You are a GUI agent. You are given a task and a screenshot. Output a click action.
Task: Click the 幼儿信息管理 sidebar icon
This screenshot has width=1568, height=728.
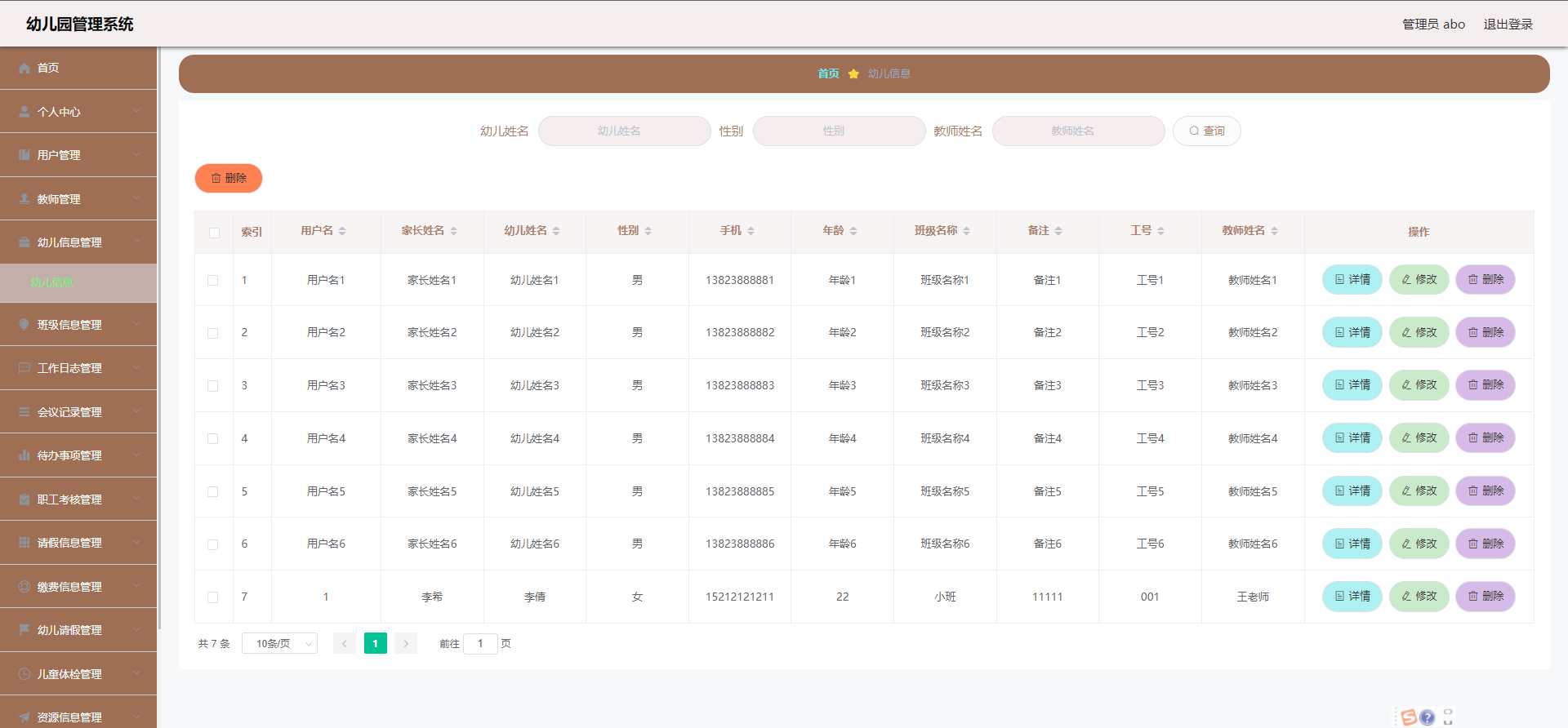pos(24,242)
